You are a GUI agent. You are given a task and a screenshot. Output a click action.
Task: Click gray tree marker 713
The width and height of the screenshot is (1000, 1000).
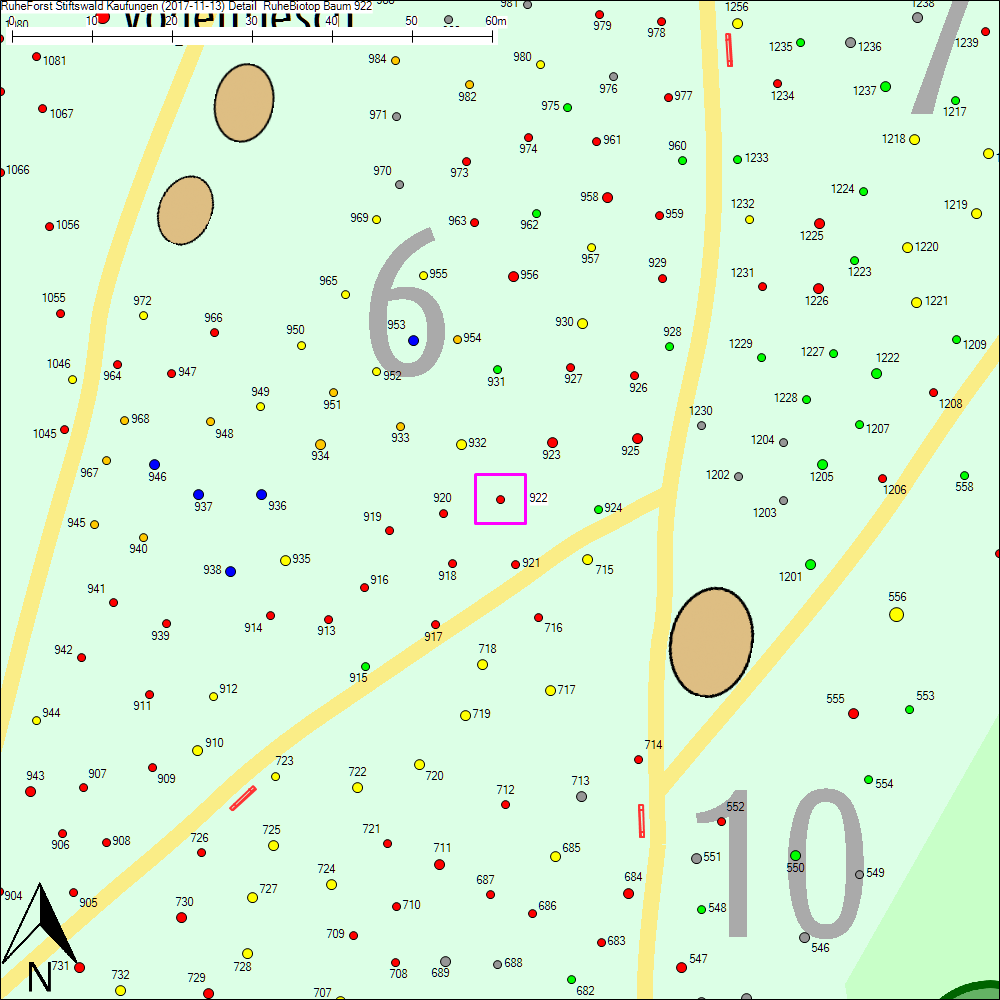[581, 796]
